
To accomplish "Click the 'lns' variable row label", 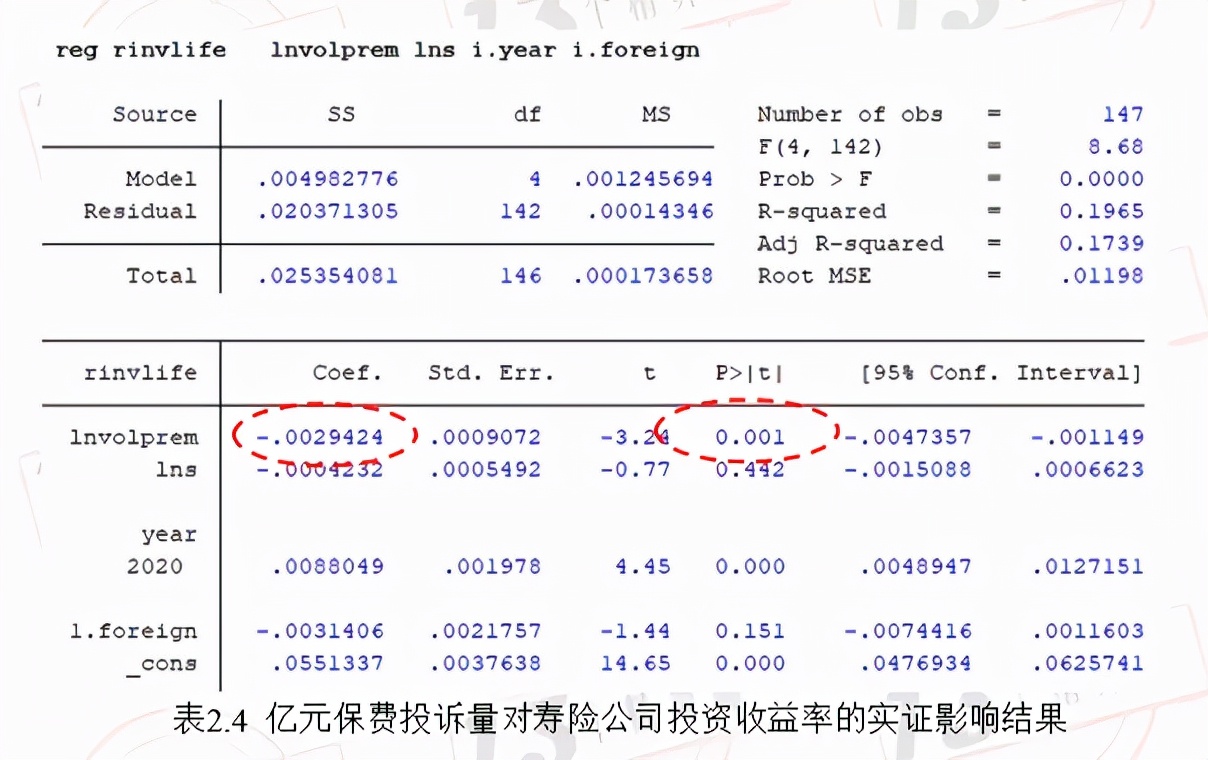I will click(176, 469).
